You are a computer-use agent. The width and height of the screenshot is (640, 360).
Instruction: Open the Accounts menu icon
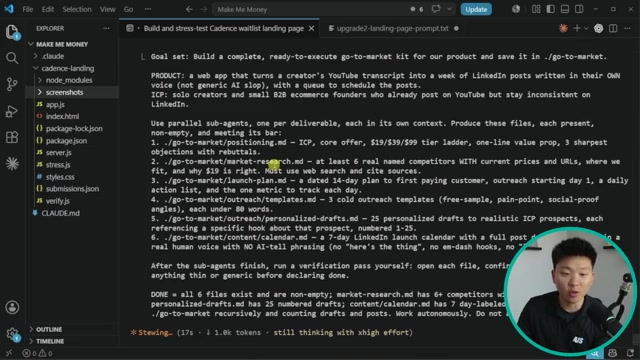click(x=12, y=307)
